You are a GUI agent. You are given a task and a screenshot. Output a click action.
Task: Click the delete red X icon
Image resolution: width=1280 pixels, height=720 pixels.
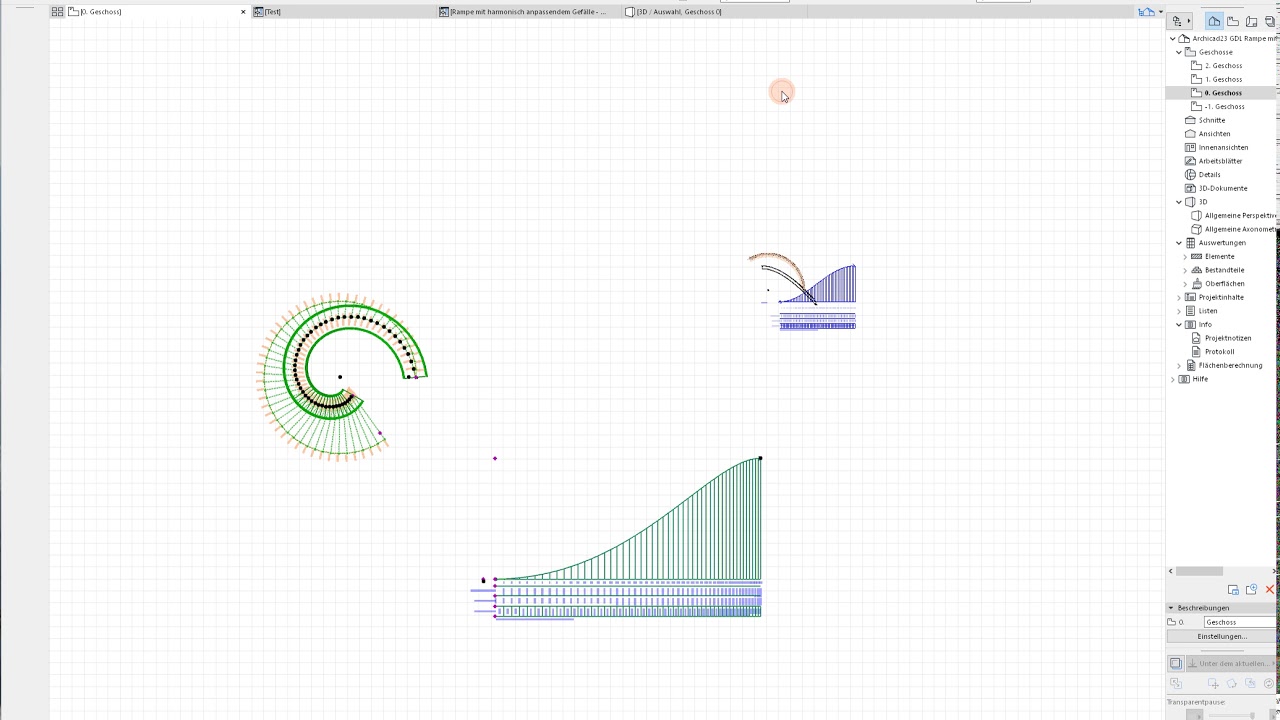(1270, 590)
